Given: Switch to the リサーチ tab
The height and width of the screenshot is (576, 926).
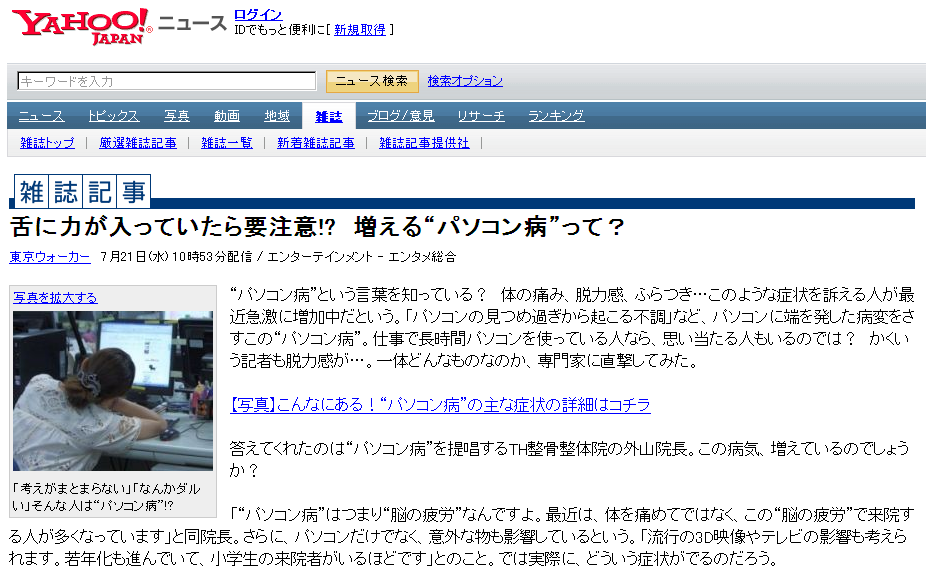Looking at the screenshot, I should pos(481,116).
